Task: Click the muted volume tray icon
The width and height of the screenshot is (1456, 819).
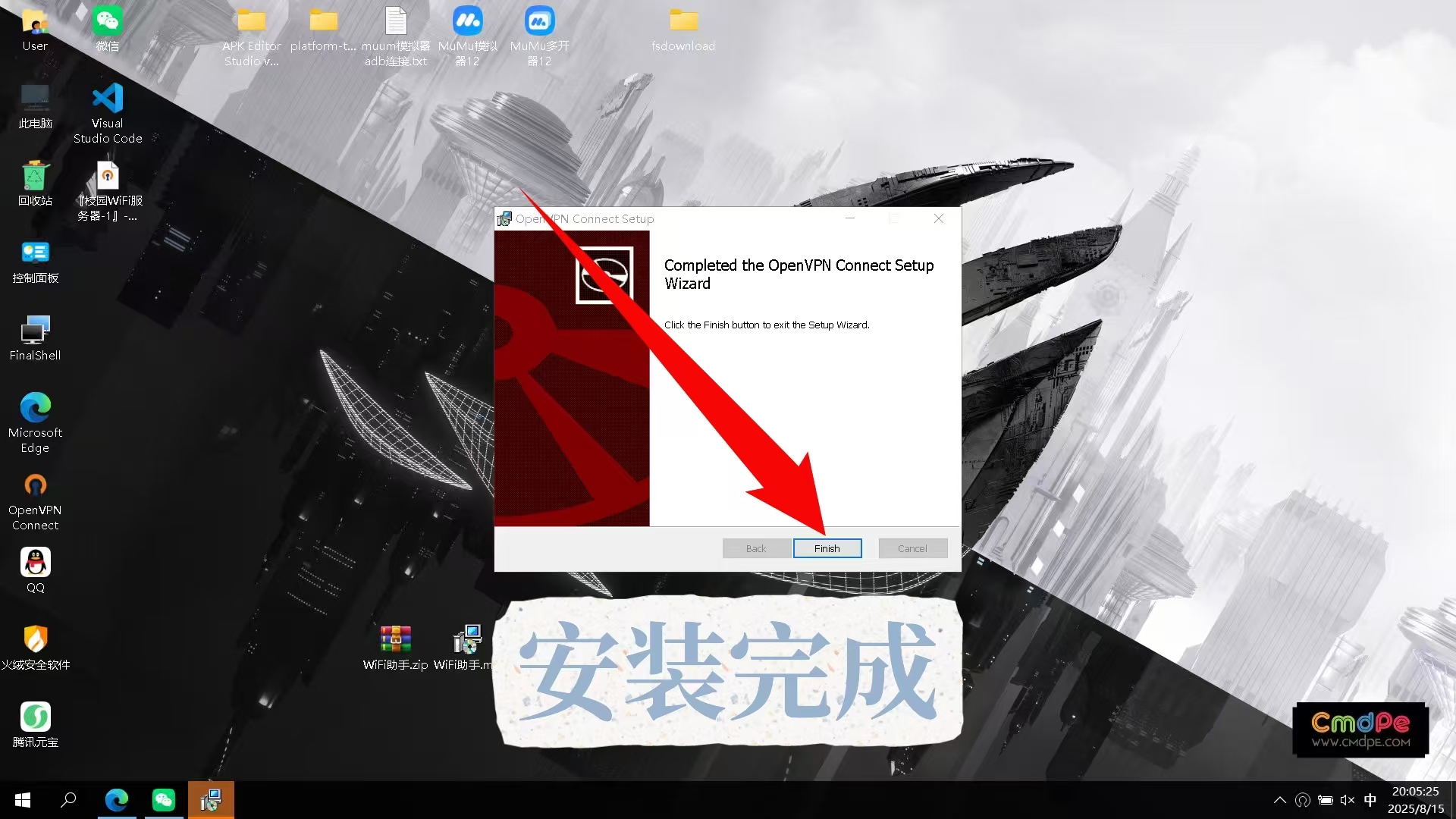Action: 1348,800
